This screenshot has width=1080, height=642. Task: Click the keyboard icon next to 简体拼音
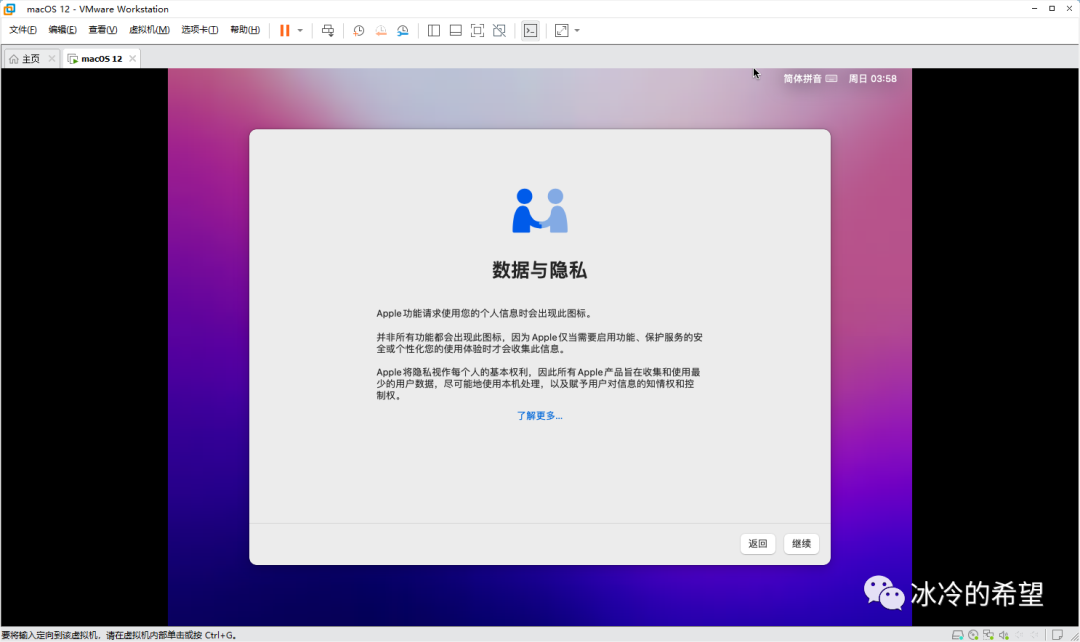pyautogui.click(x=831, y=79)
